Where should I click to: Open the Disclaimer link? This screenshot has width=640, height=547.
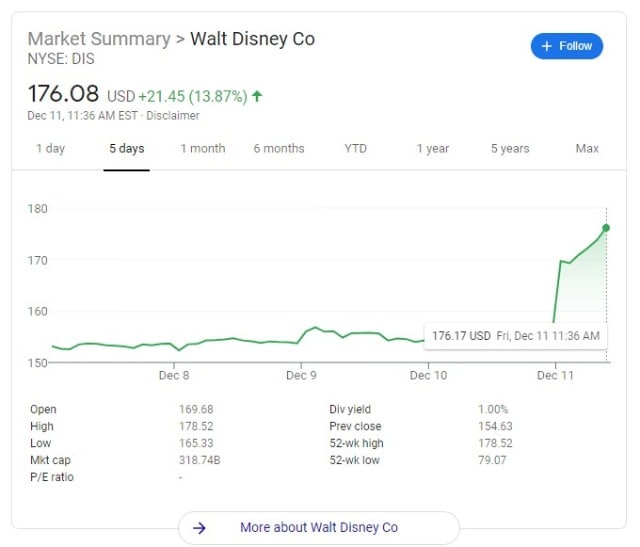[173, 116]
